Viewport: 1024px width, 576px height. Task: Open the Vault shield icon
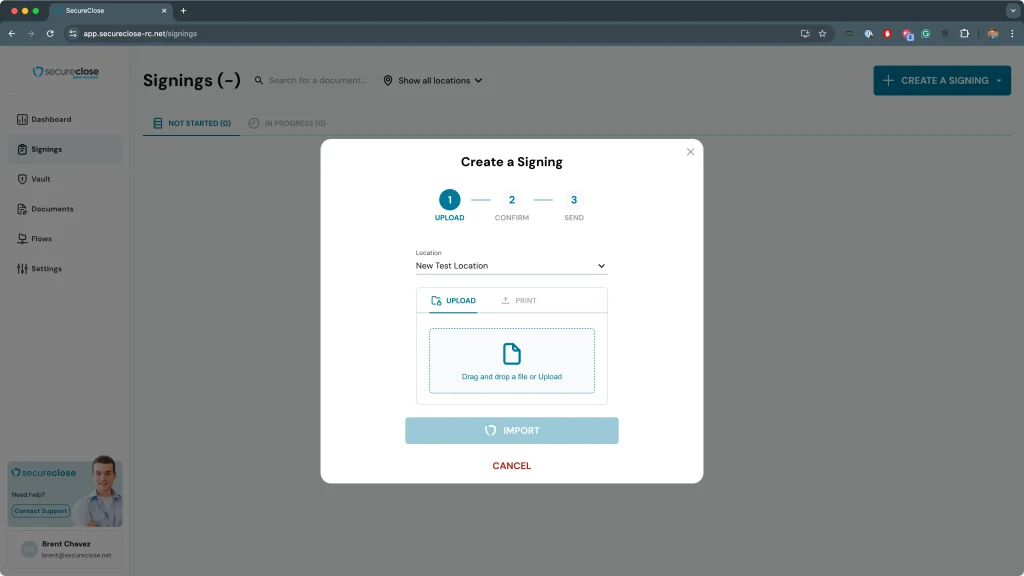click(x=22, y=179)
